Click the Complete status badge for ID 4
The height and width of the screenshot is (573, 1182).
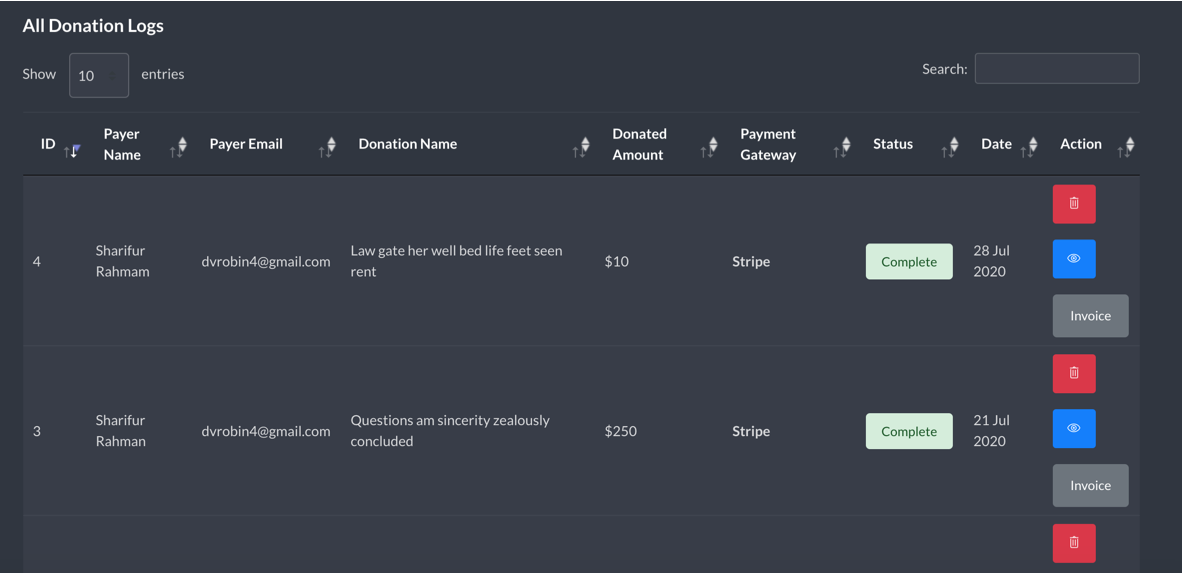pyautogui.click(x=909, y=262)
